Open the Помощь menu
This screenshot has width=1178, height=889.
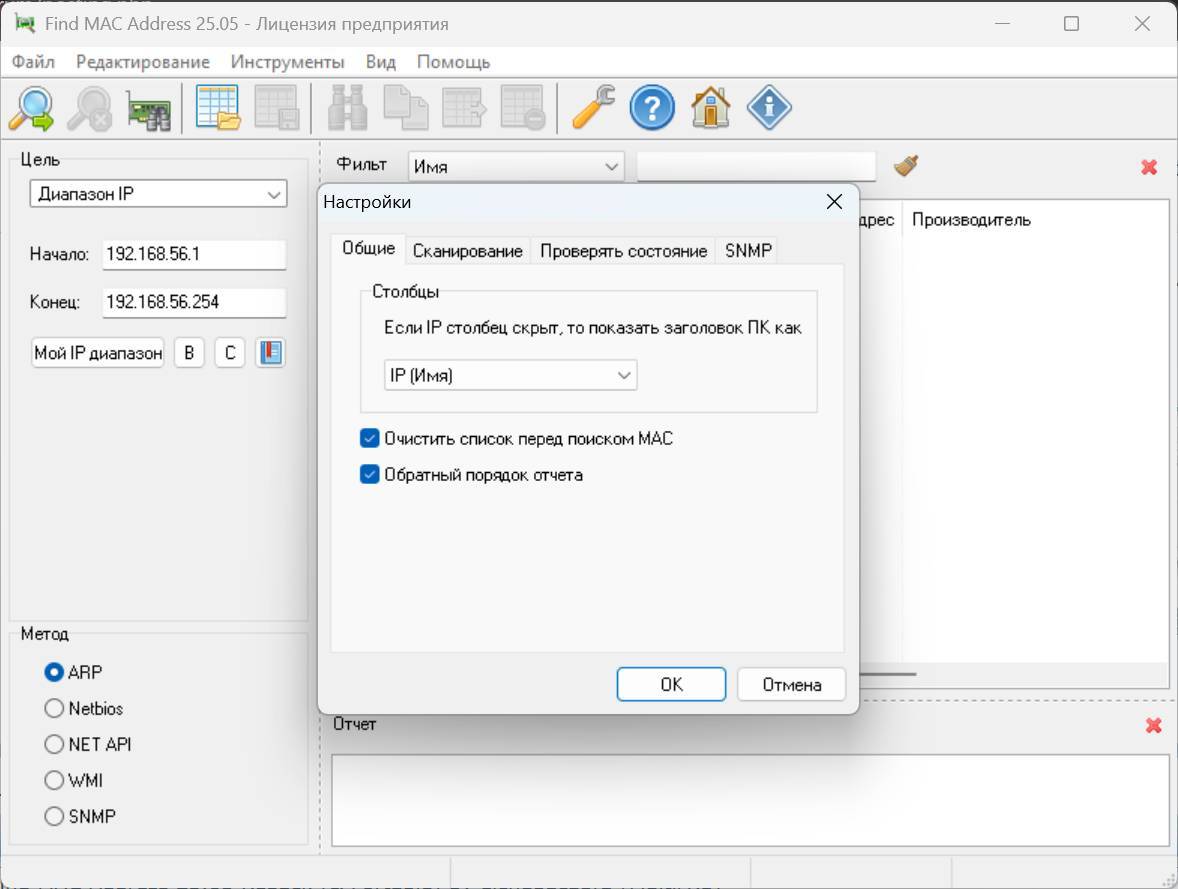(453, 62)
